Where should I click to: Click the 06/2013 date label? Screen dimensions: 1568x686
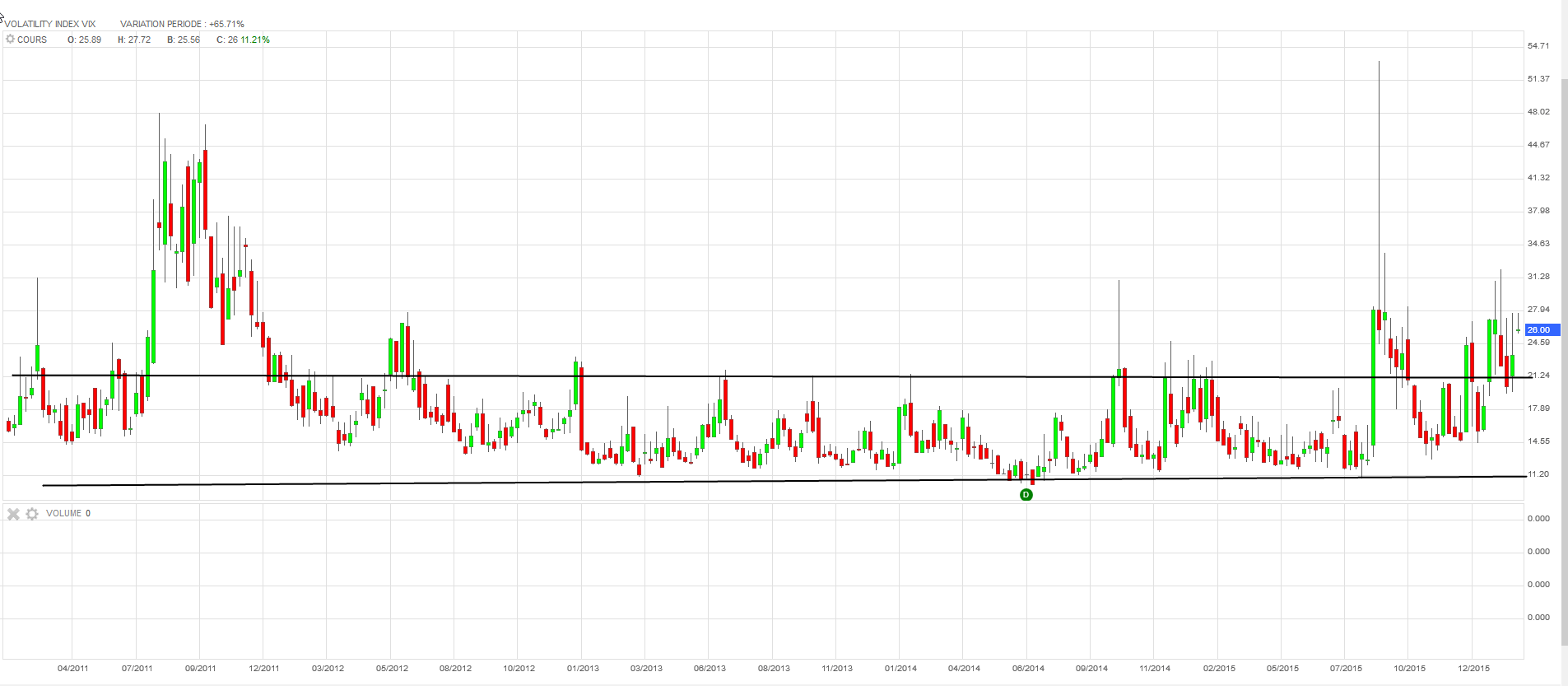pyautogui.click(x=710, y=668)
